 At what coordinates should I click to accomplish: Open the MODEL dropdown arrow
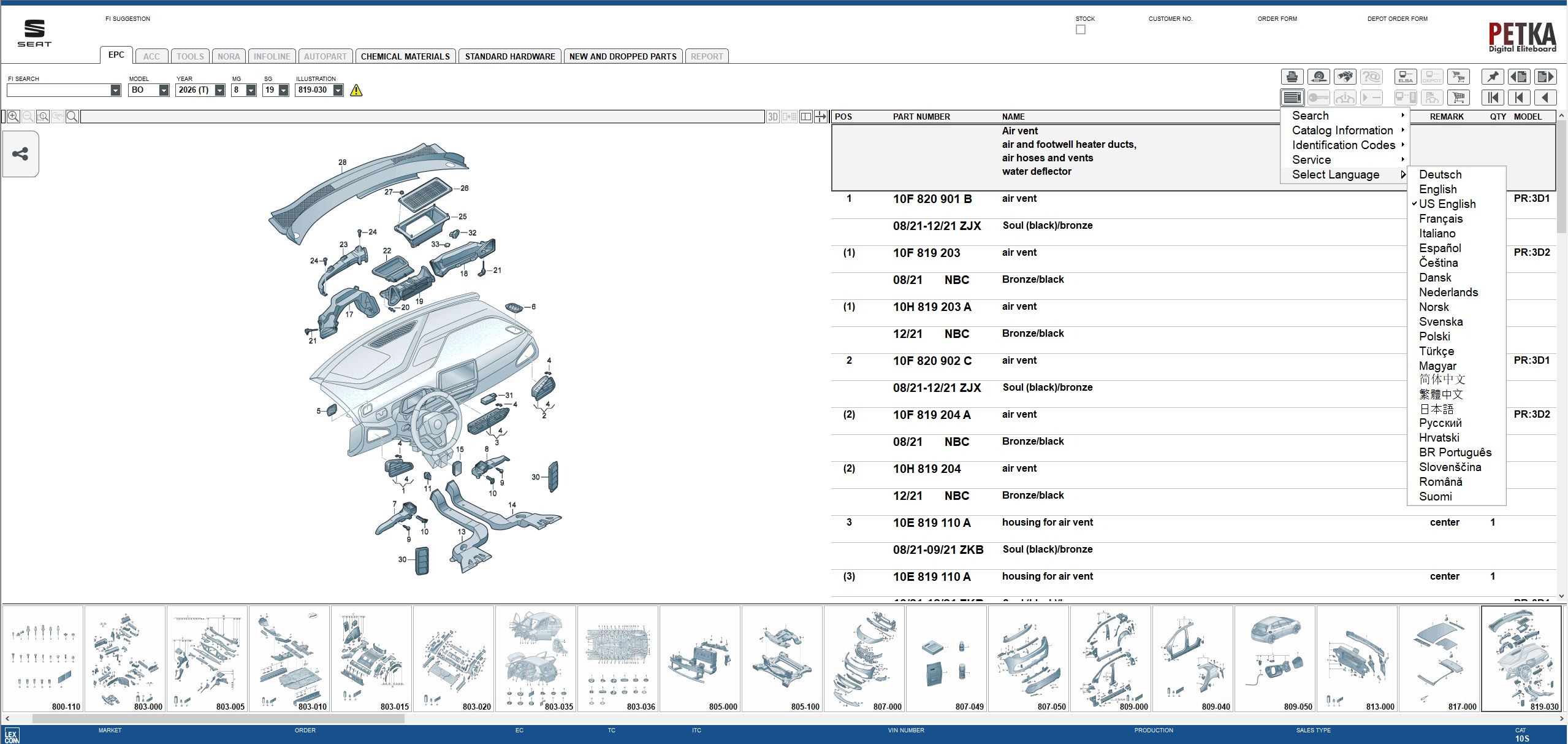click(164, 90)
